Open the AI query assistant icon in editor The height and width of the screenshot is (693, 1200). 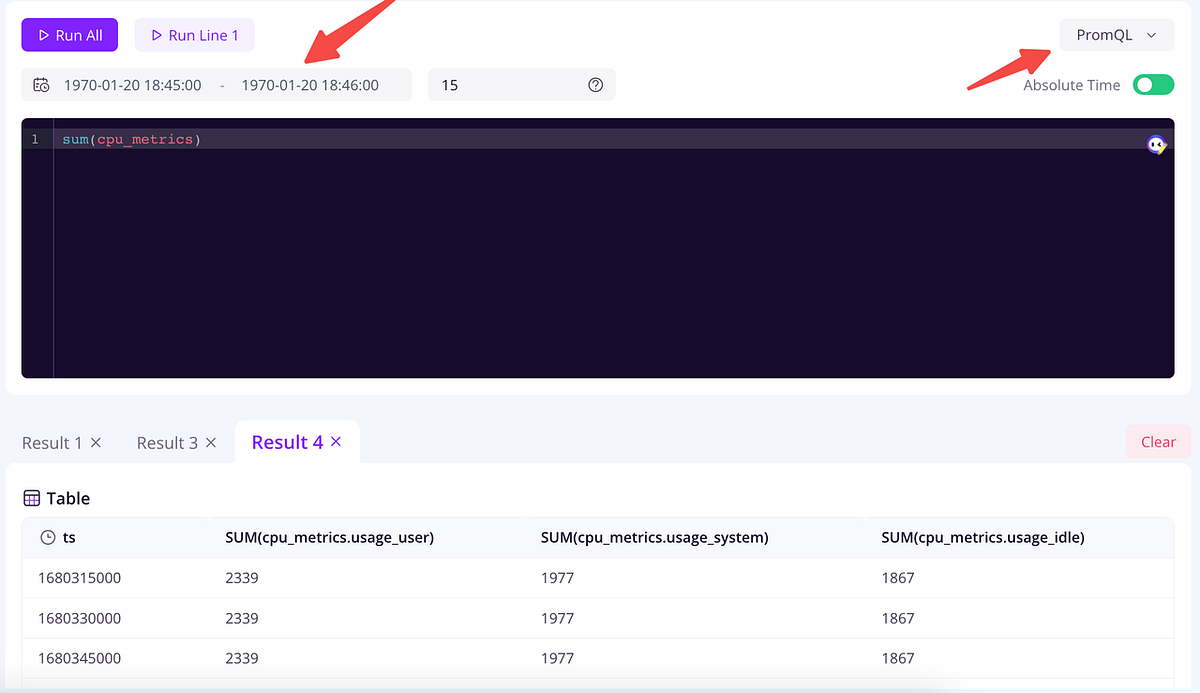[x=1156, y=144]
